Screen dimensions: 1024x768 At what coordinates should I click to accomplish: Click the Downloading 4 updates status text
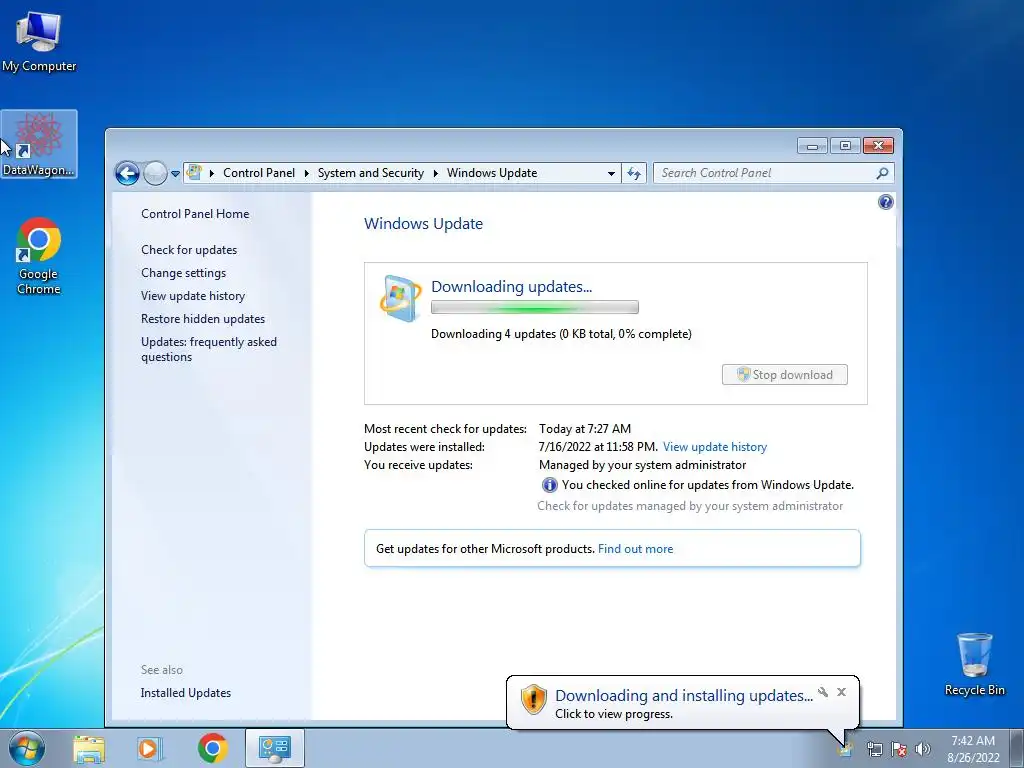tap(561, 334)
